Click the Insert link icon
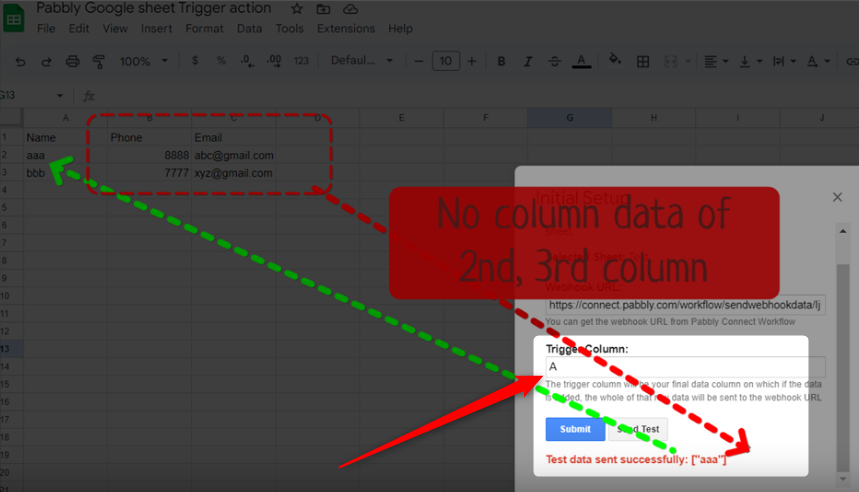859x492 pixels. [x=852, y=61]
